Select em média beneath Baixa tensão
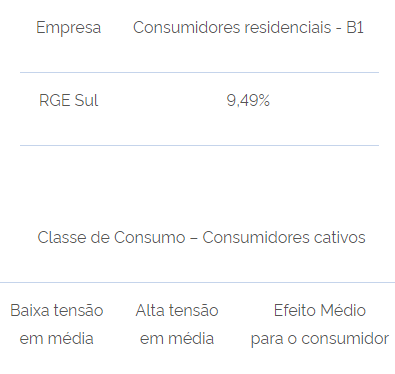Screen dimensions: 395x374 [x=57, y=339]
